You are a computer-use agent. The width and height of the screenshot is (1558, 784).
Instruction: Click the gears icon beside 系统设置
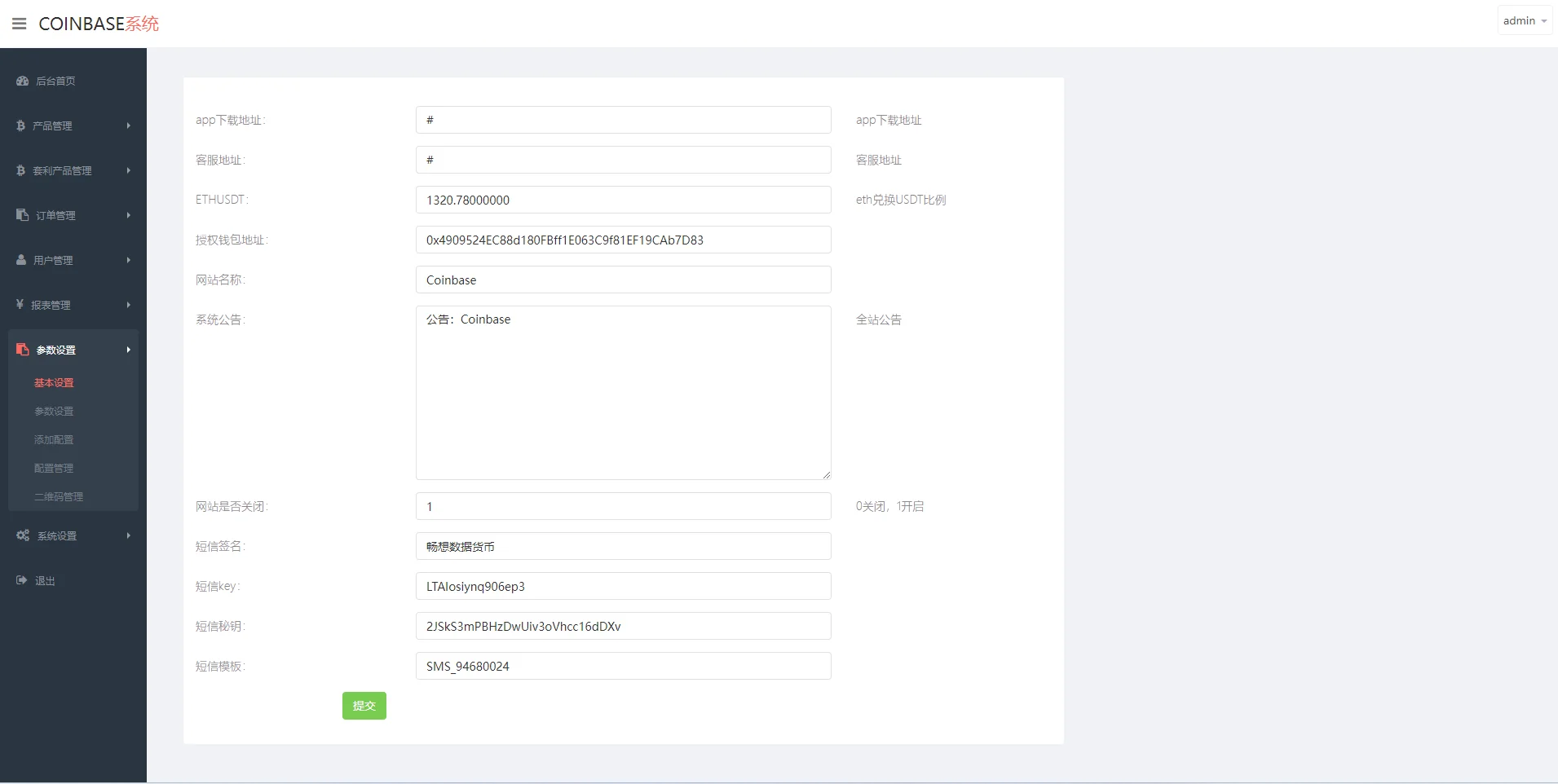pyautogui.click(x=23, y=535)
